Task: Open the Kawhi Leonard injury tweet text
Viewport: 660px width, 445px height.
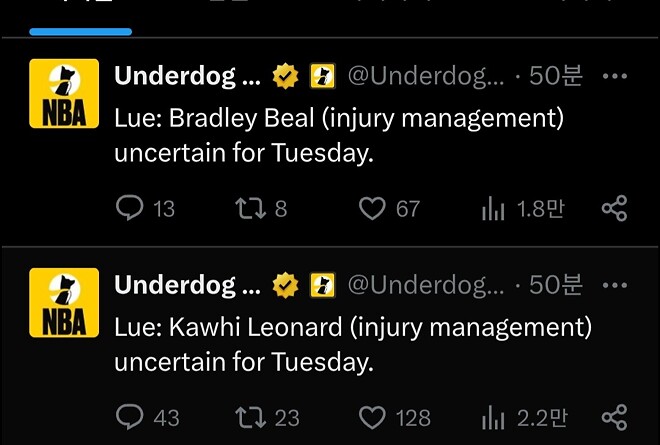Action: (352, 344)
